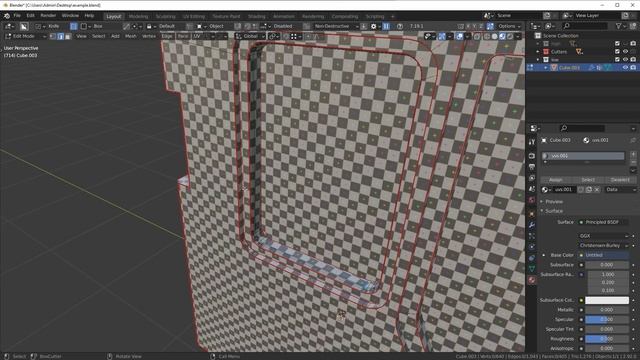Switch to the UV Editing workspace tab

[x=194, y=16]
